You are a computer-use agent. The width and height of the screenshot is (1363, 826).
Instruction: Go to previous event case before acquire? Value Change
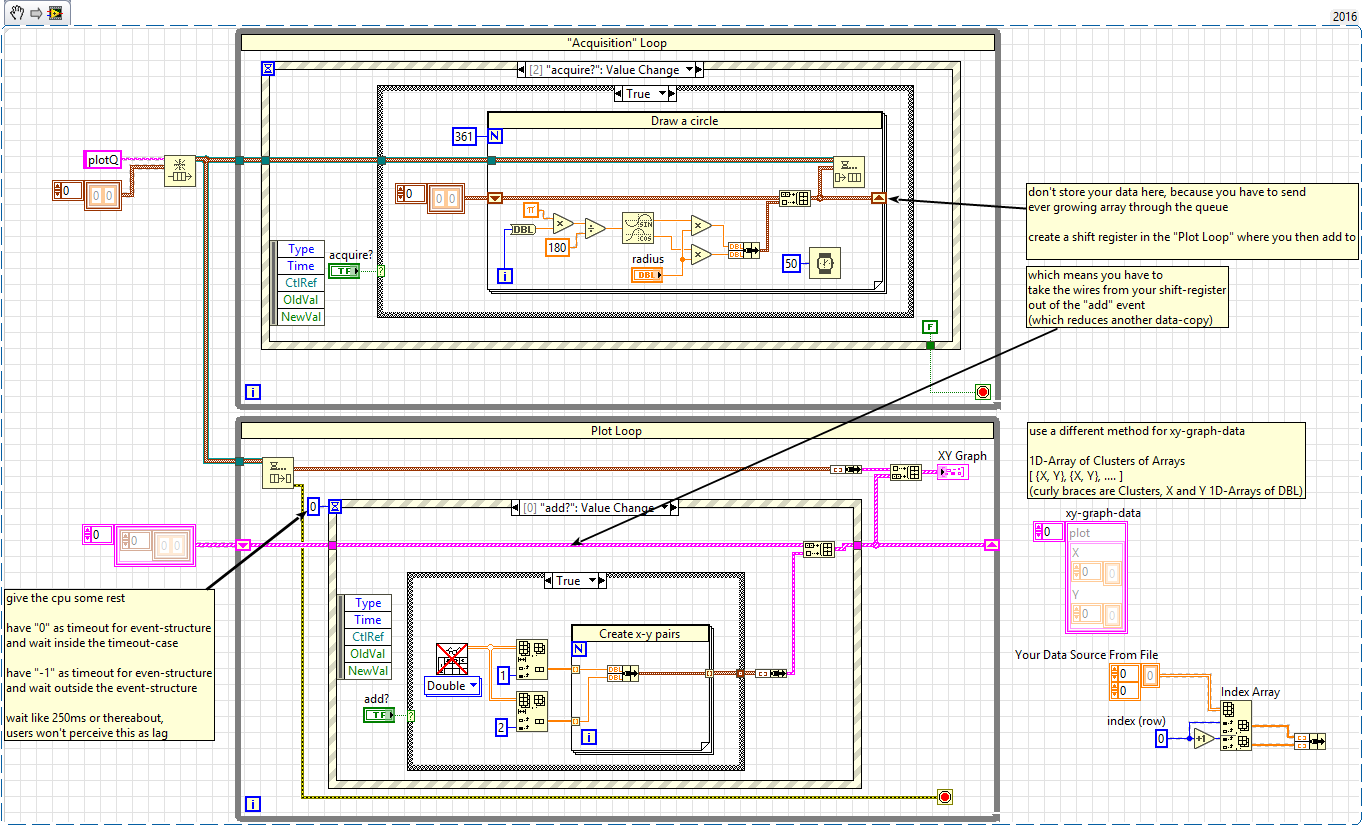[522, 70]
